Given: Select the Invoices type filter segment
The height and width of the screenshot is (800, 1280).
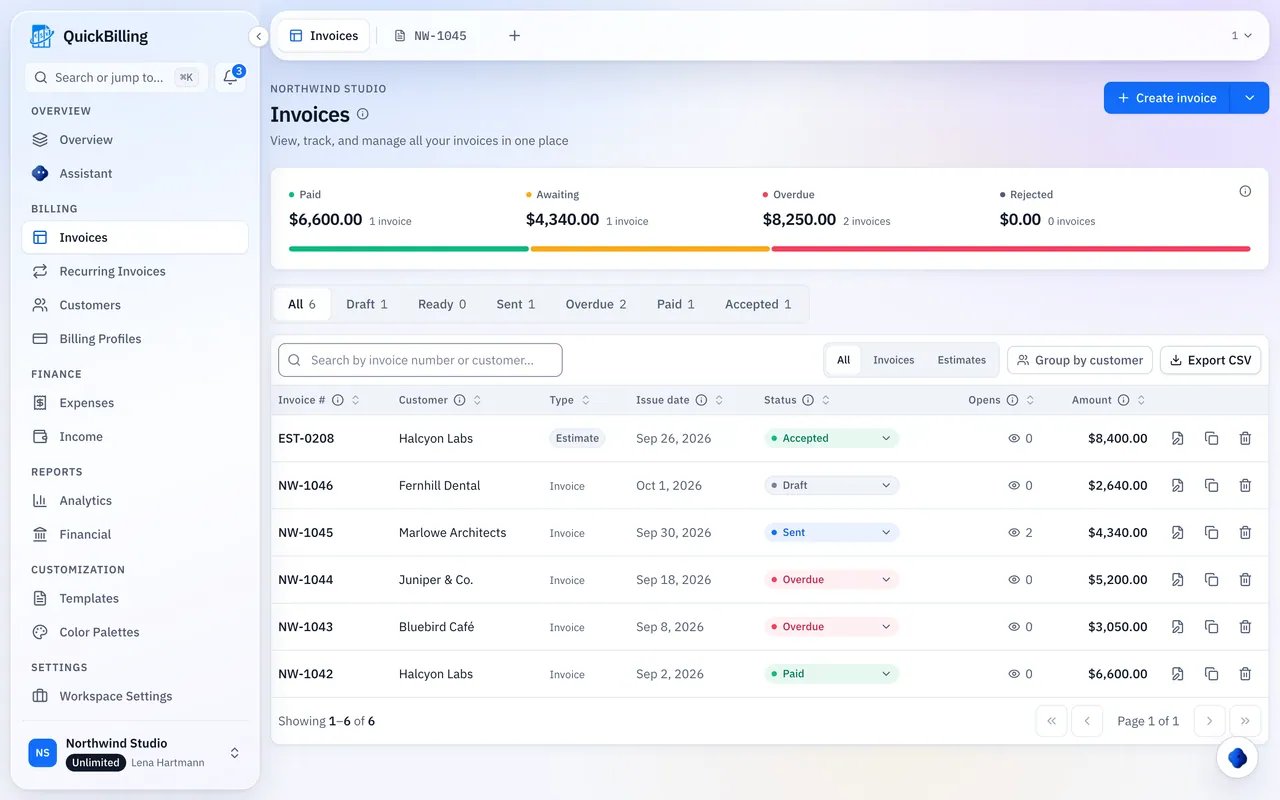Looking at the screenshot, I should point(893,360).
